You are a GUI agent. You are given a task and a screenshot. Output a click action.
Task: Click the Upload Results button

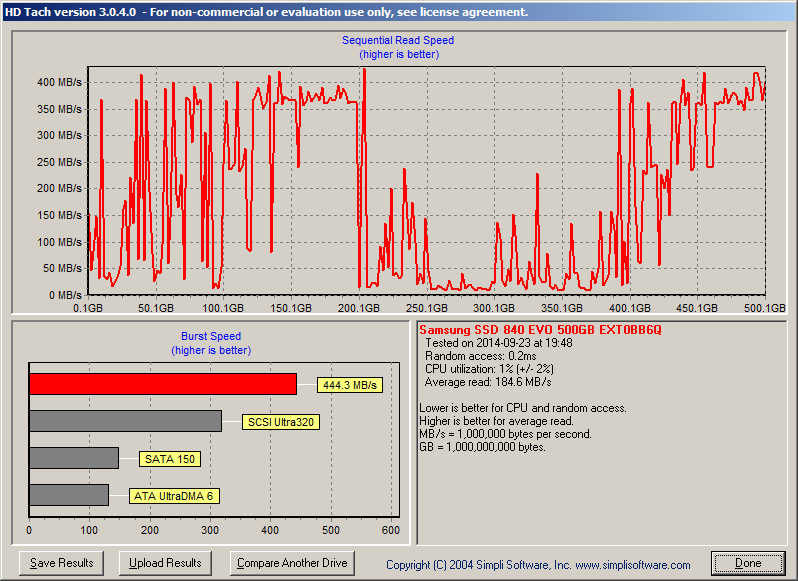(165, 563)
